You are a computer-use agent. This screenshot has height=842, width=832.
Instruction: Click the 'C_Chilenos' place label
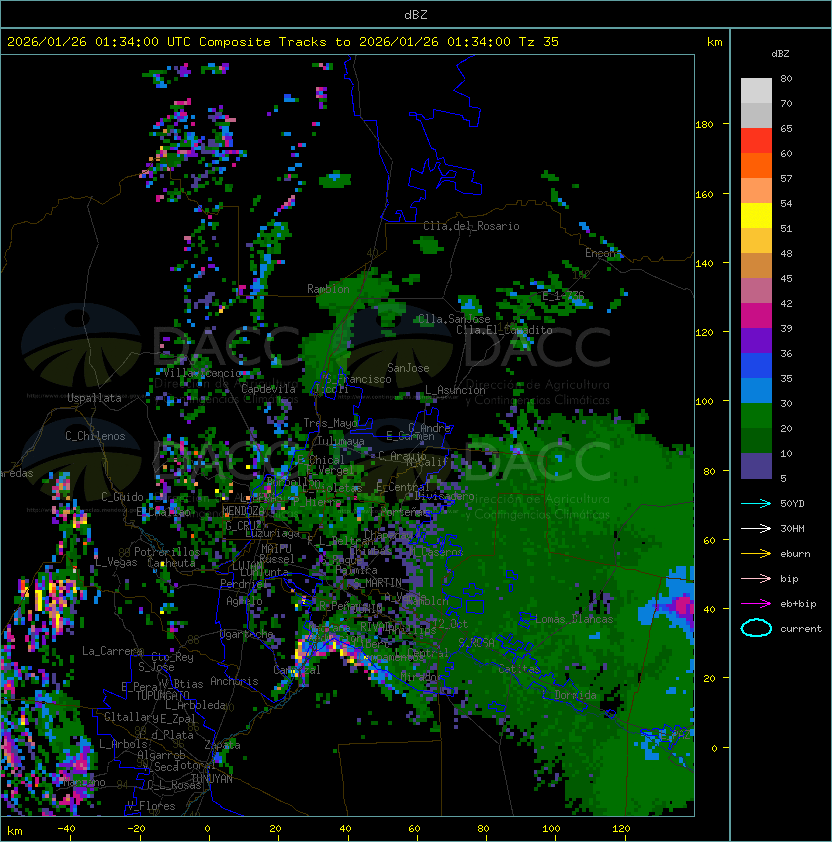point(95,436)
